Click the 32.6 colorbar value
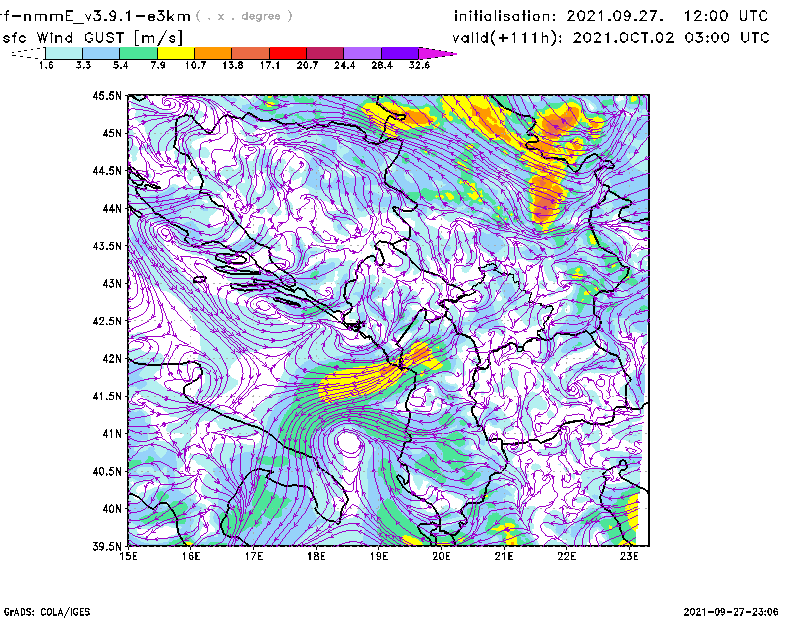Viewport: 800px width, 618px height. (x=419, y=65)
